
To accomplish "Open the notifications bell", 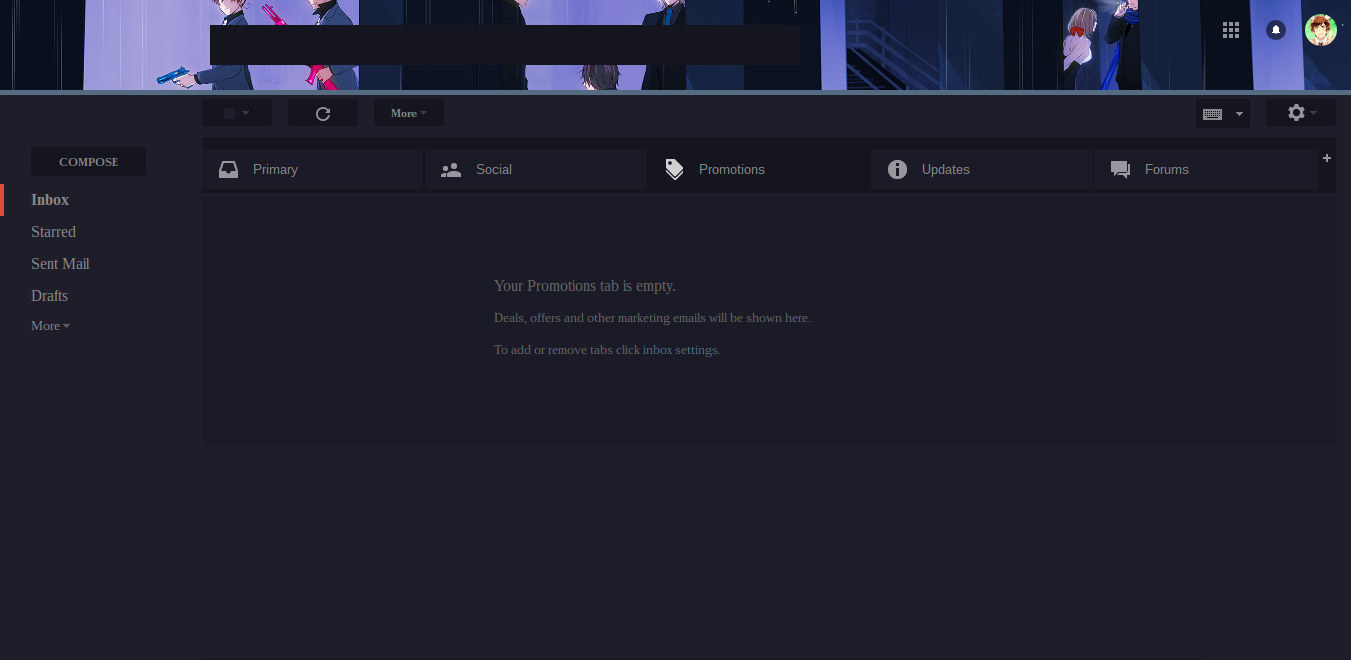I will pos(1276,30).
